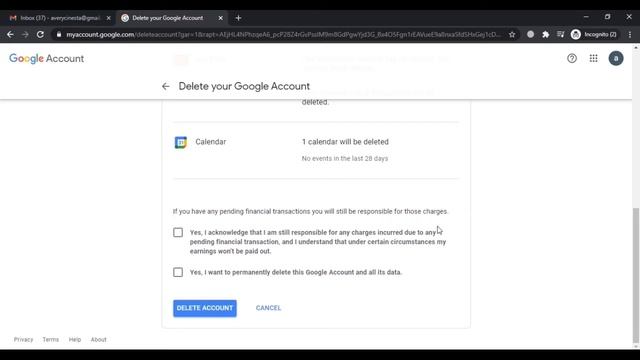This screenshot has width=640, height=360.
Task: Reload the page with the refresh icon
Action: click(40, 35)
